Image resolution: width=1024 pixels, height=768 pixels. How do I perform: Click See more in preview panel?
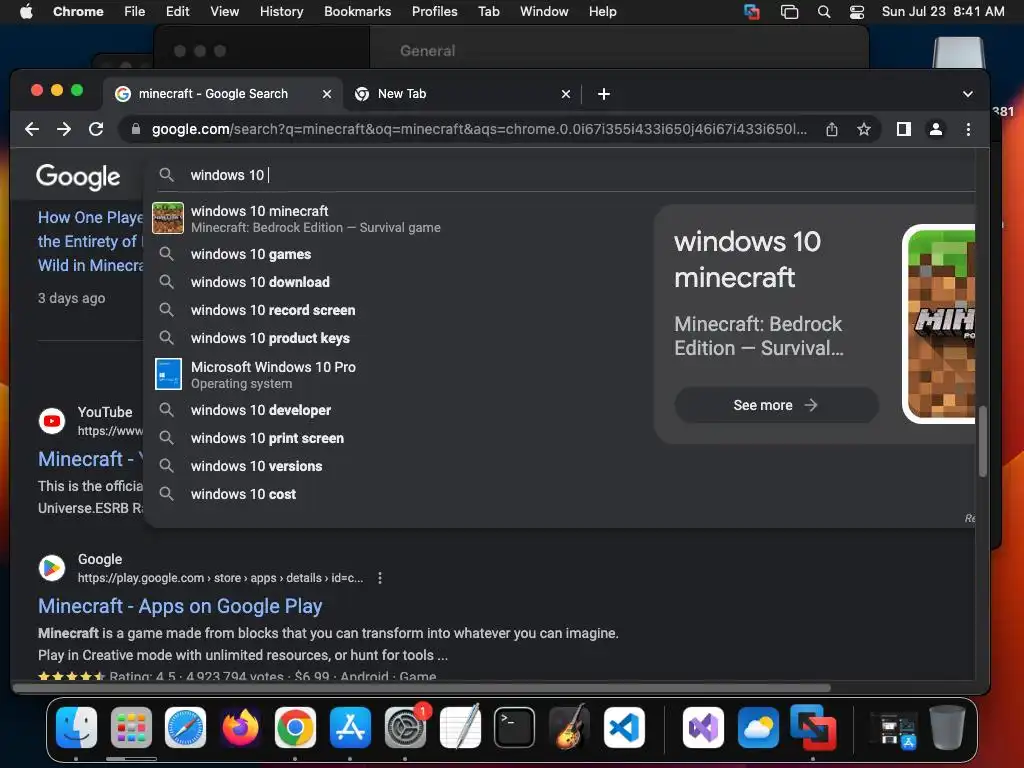pos(775,405)
